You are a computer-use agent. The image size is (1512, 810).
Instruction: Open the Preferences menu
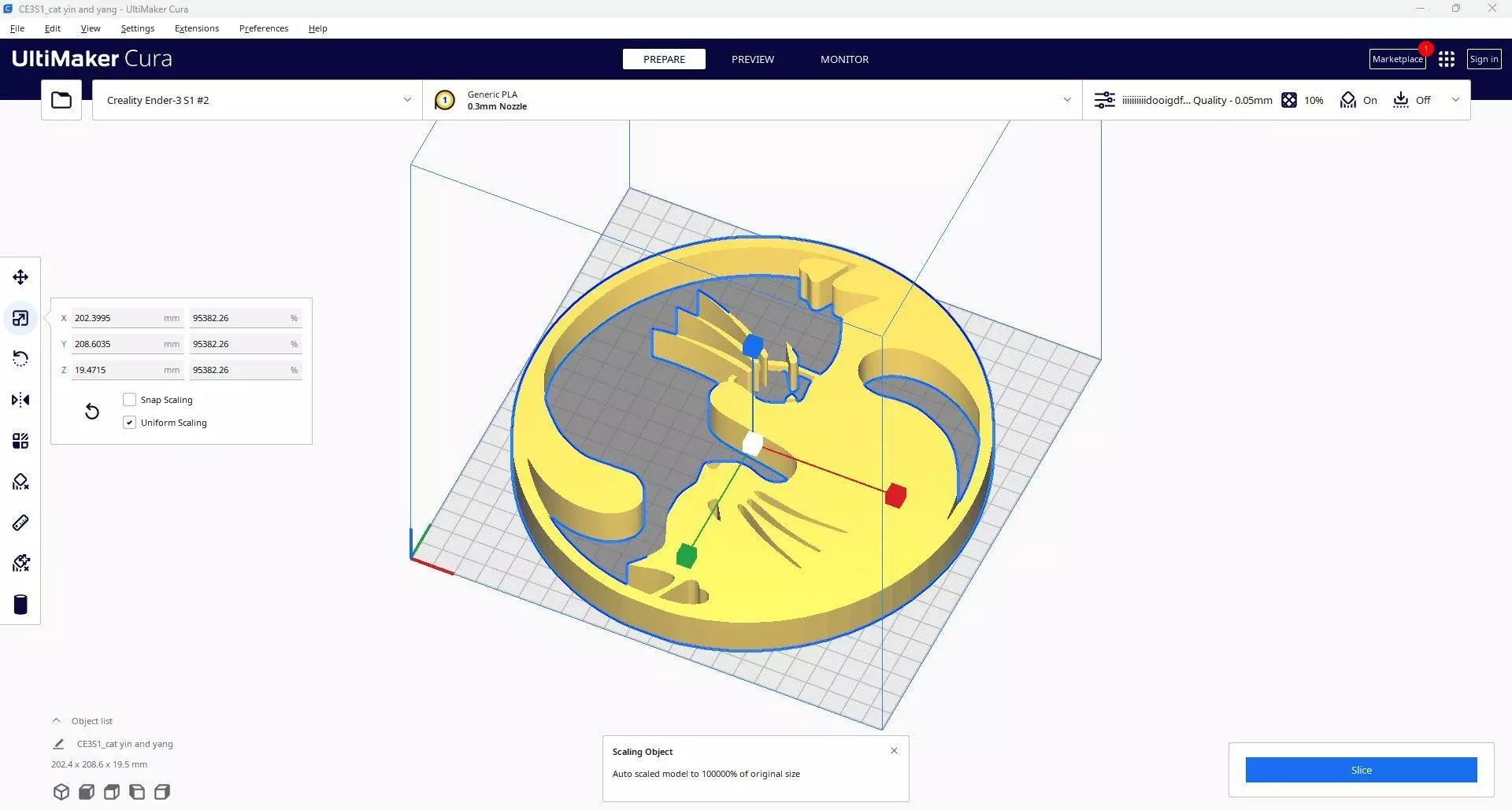click(x=264, y=28)
